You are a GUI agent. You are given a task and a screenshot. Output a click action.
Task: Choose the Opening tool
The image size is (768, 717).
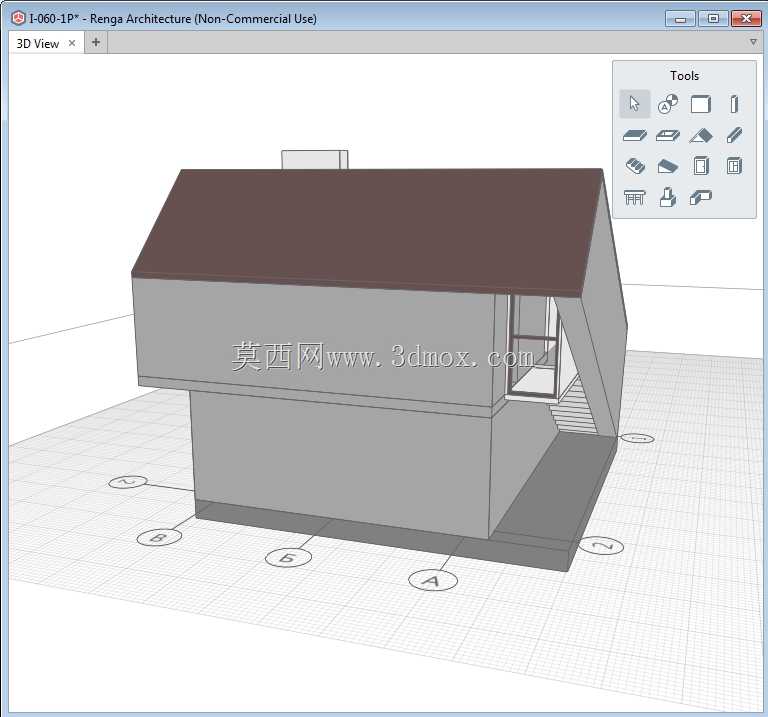coord(668,135)
